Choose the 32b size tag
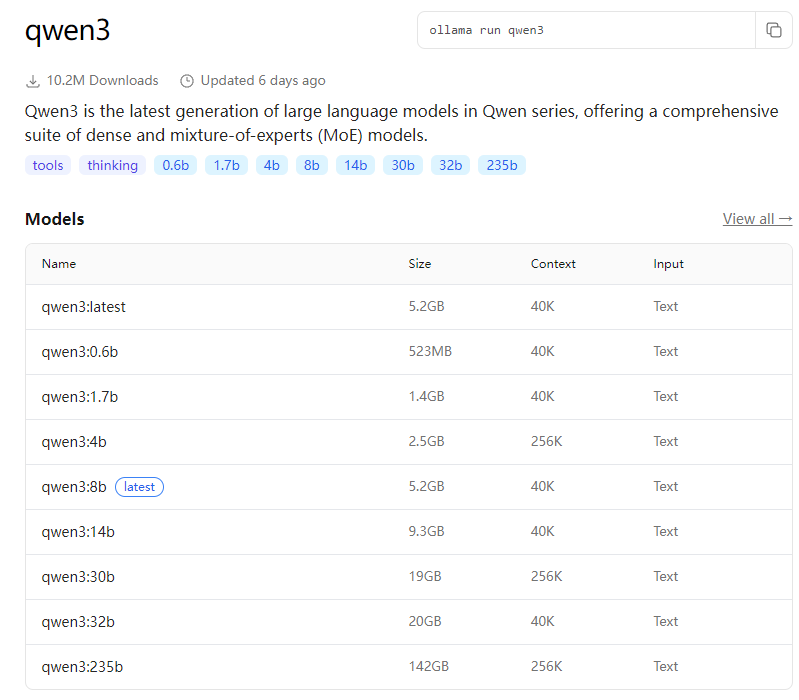This screenshot has height=700, width=799. 450,165
